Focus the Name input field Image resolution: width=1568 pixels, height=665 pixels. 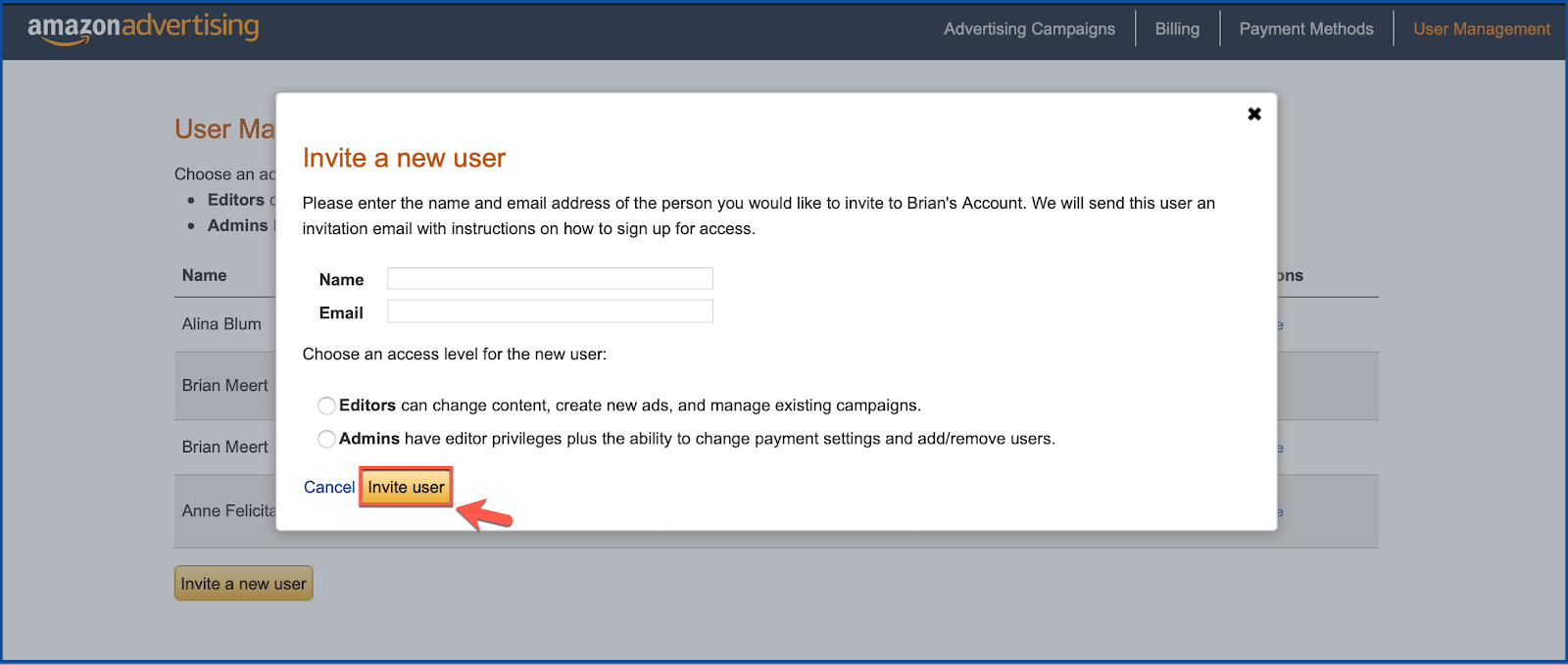(550, 278)
